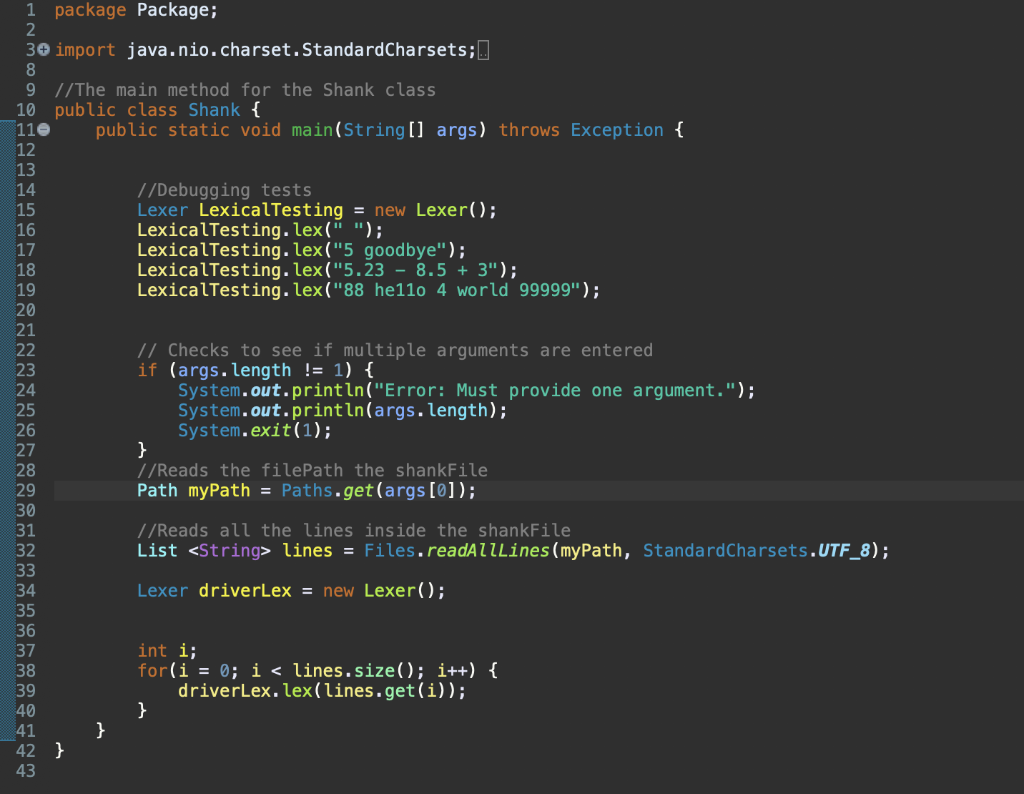The width and height of the screenshot is (1024, 794).
Task: Click the string "88 he11o 4 world 99999"
Action: pos(457,290)
